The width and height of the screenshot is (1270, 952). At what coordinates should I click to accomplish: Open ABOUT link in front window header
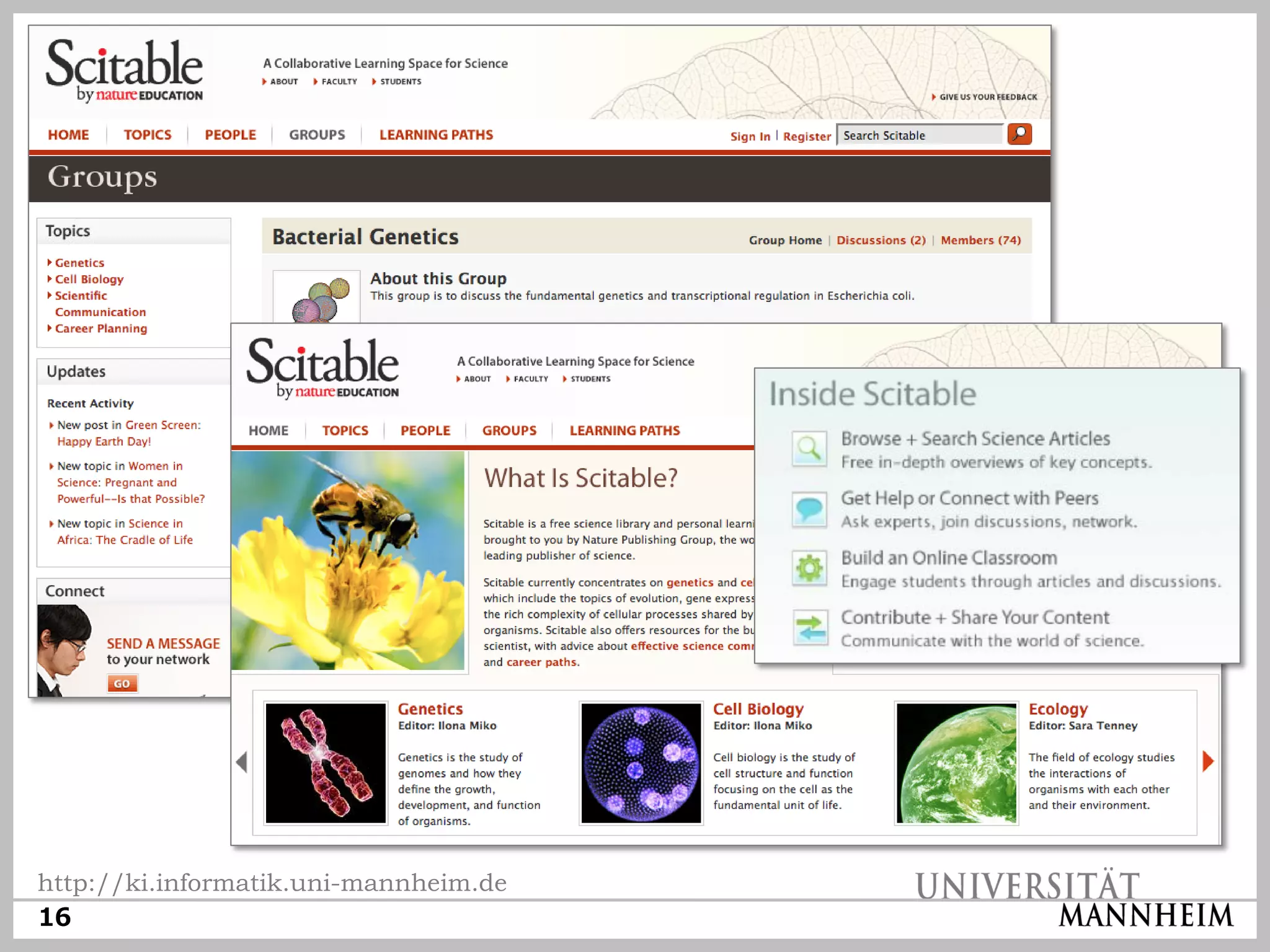coord(474,379)
